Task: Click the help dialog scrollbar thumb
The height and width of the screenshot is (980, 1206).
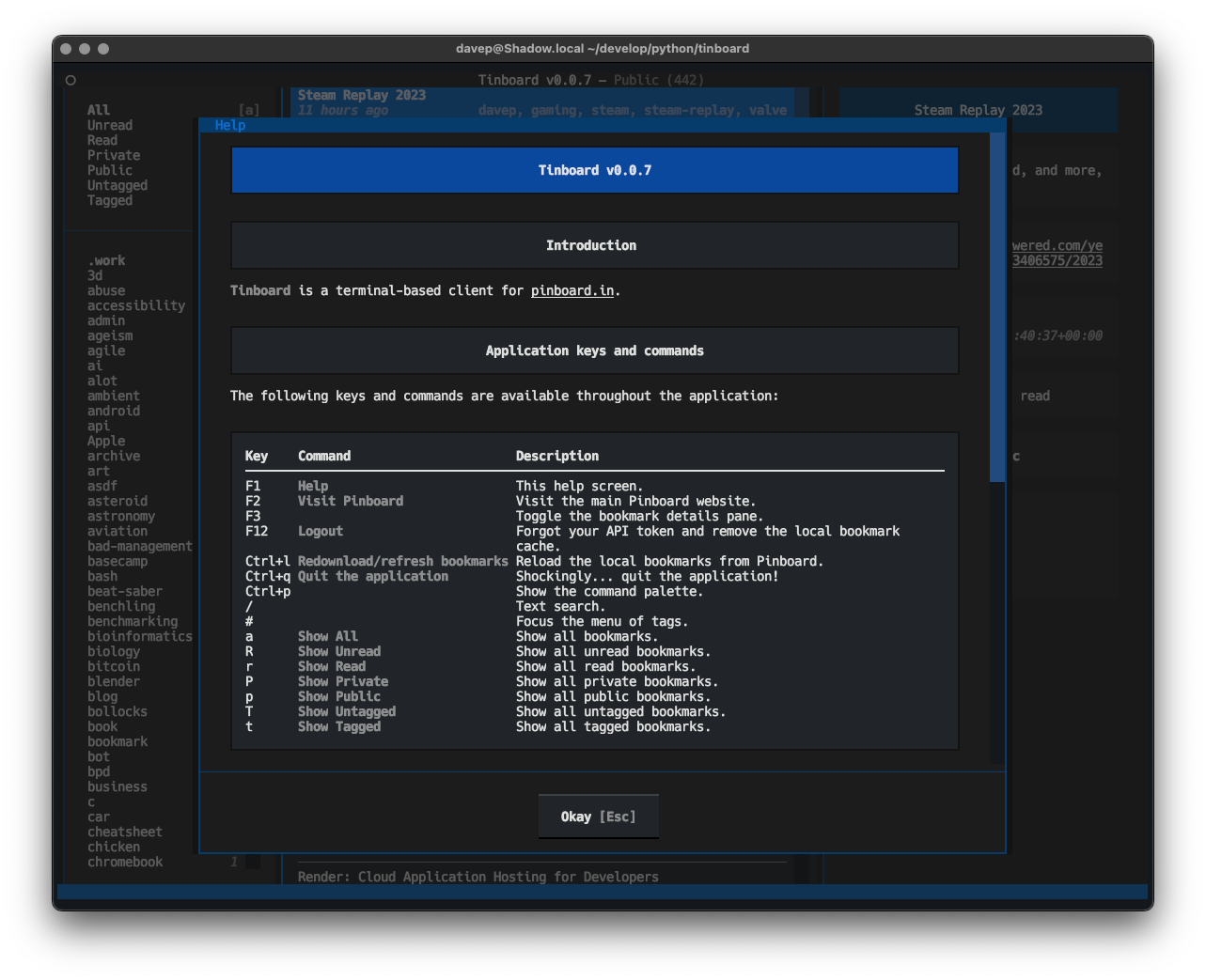Action: pyautogui.click(x=997, y=307)
